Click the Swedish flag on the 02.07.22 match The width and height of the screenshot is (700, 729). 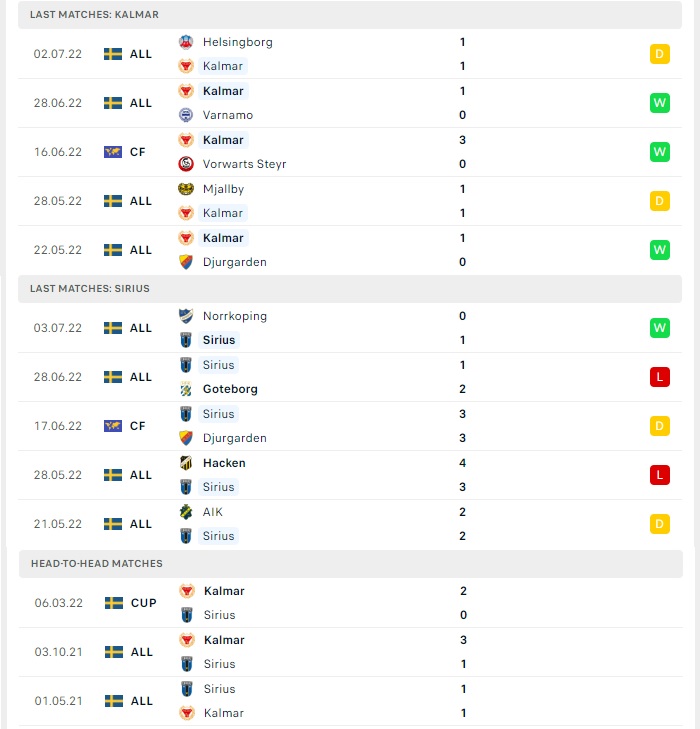tap(113, 54)
